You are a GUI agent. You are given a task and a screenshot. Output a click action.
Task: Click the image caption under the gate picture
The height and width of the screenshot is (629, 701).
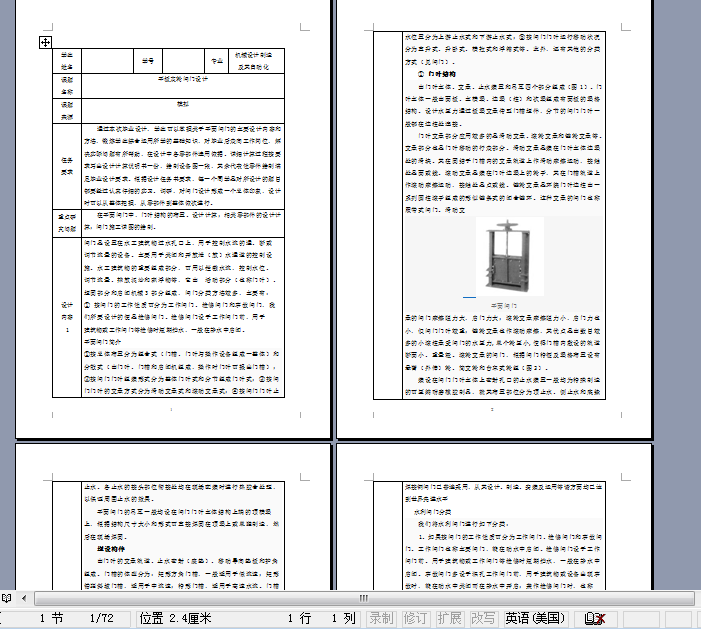tap(504, 306)
